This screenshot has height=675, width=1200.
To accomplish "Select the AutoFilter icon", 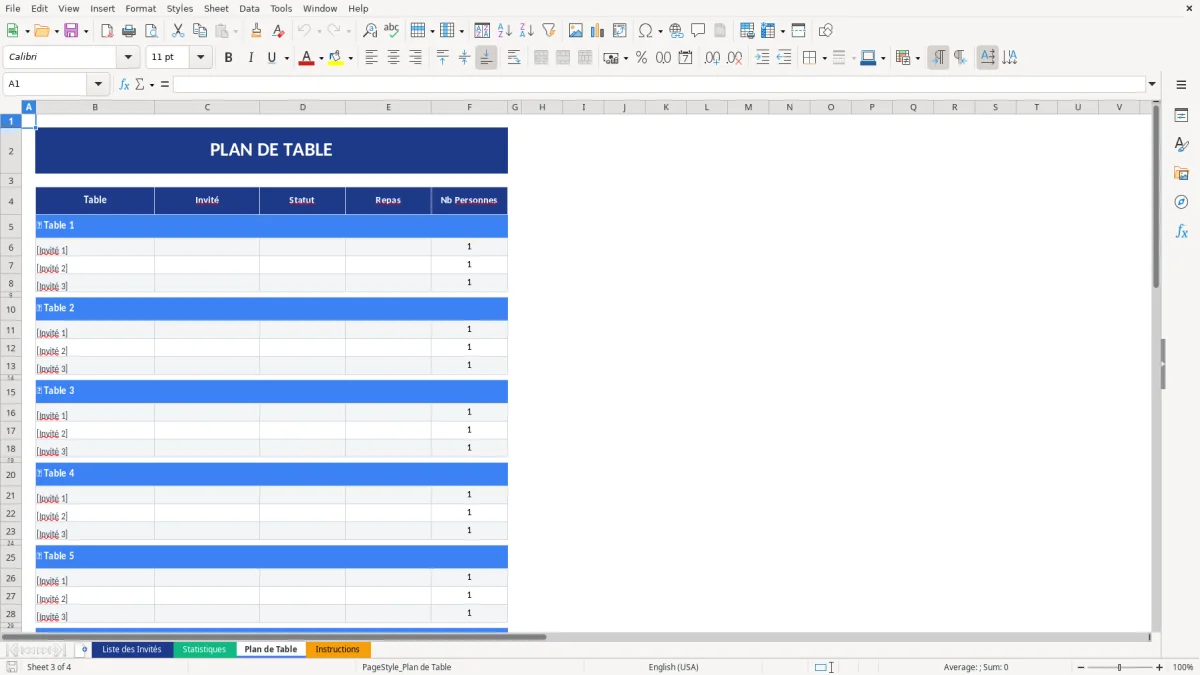I will (549, 30).
